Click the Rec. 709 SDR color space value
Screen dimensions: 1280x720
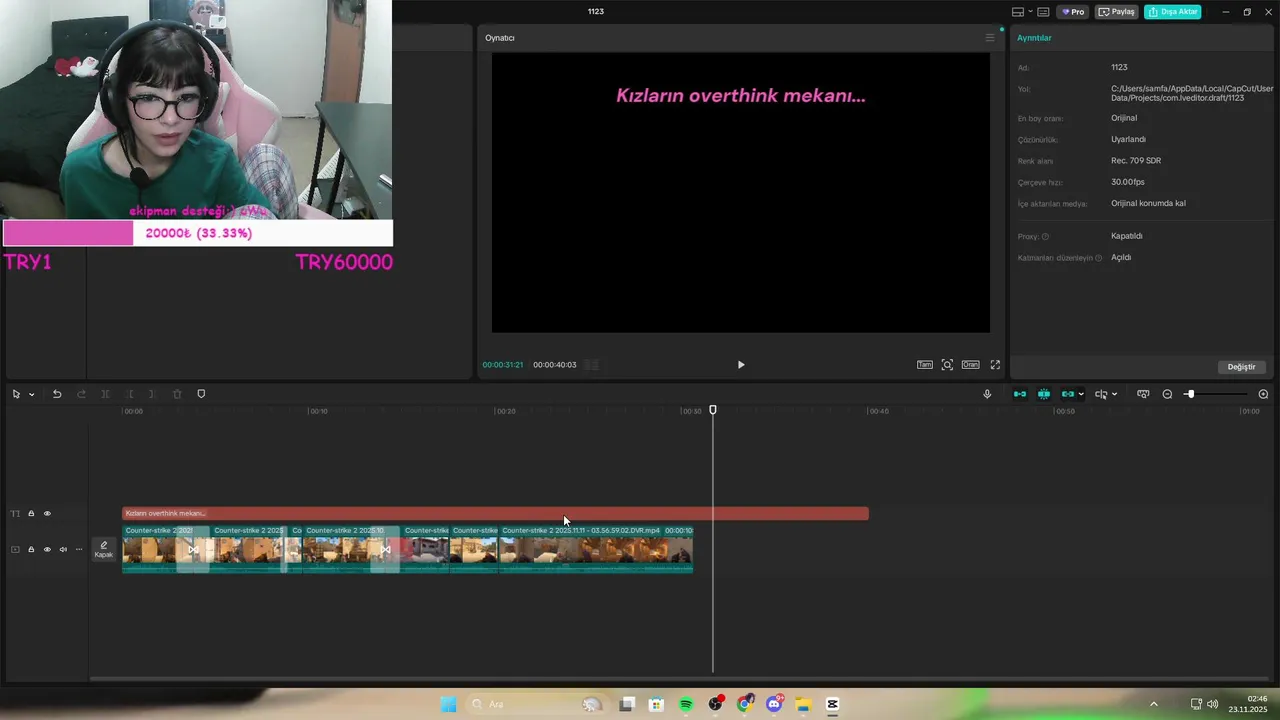(x=1136, y=161)
